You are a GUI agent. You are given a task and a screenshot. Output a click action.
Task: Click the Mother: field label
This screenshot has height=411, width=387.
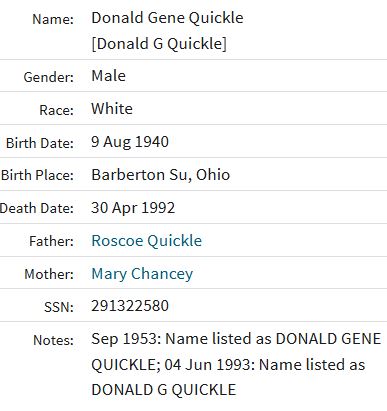[x=49, y=274]
